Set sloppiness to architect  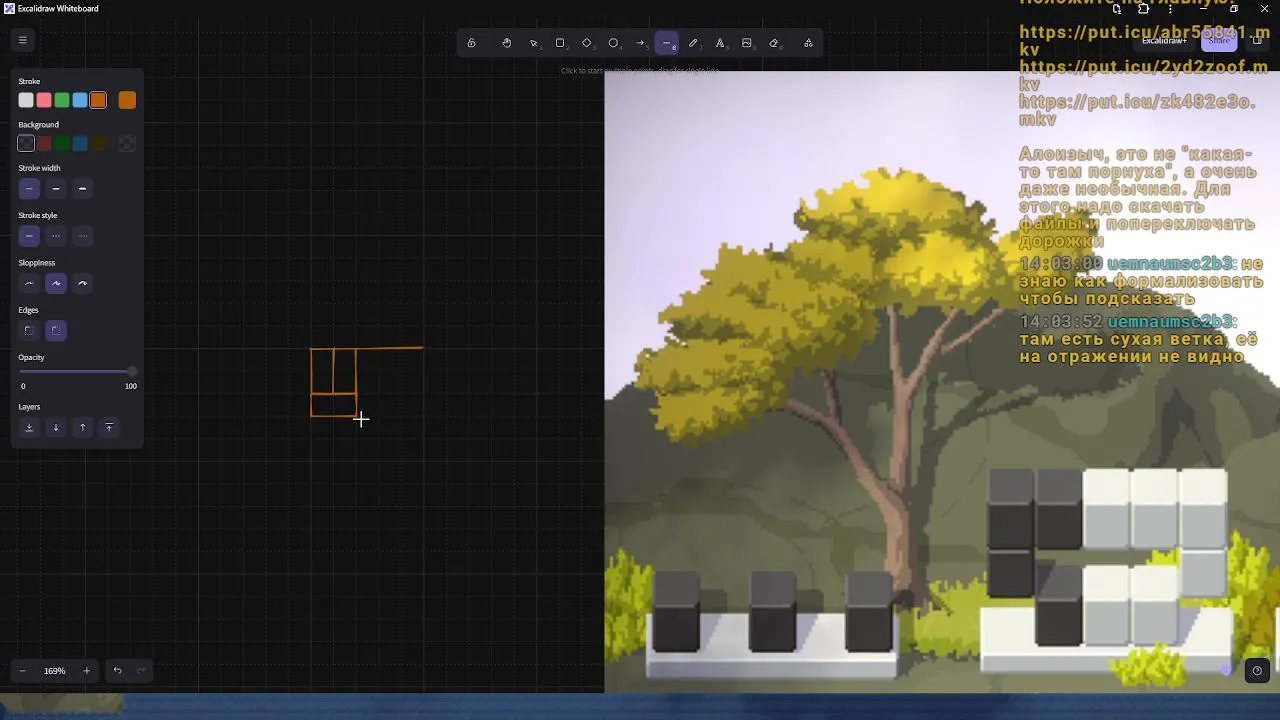29,284
